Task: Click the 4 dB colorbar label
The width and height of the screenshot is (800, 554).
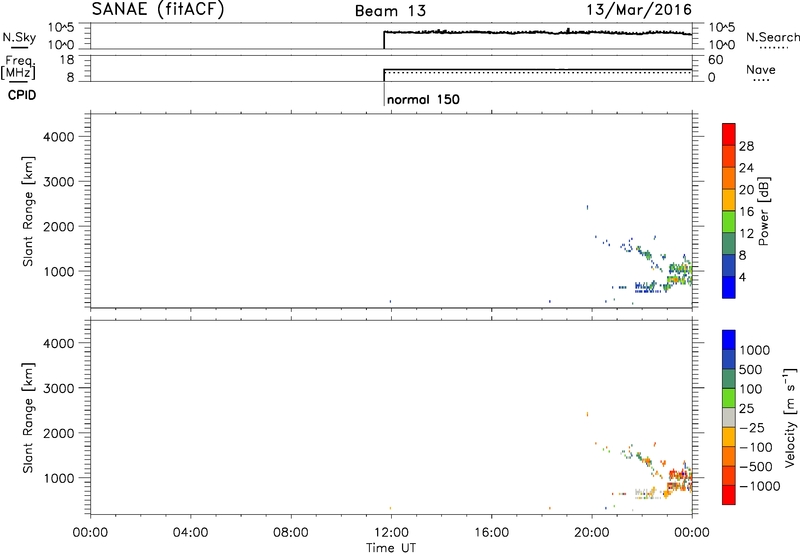Action: click(743, 278)
